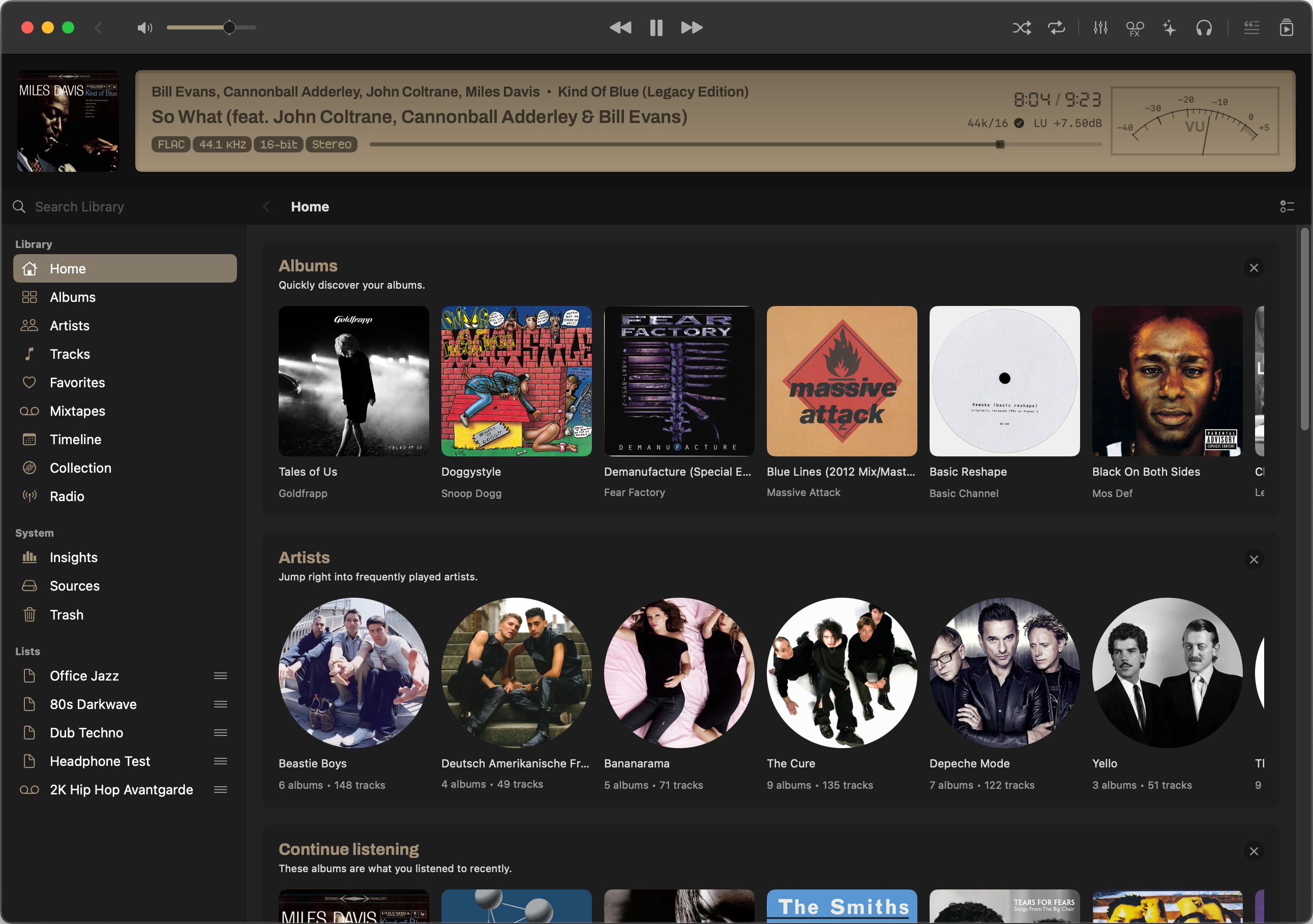This screenshot has height=924, width=1313.
Task: Open the Black On Both Sides cover
Action: [x=1167, y=381]
